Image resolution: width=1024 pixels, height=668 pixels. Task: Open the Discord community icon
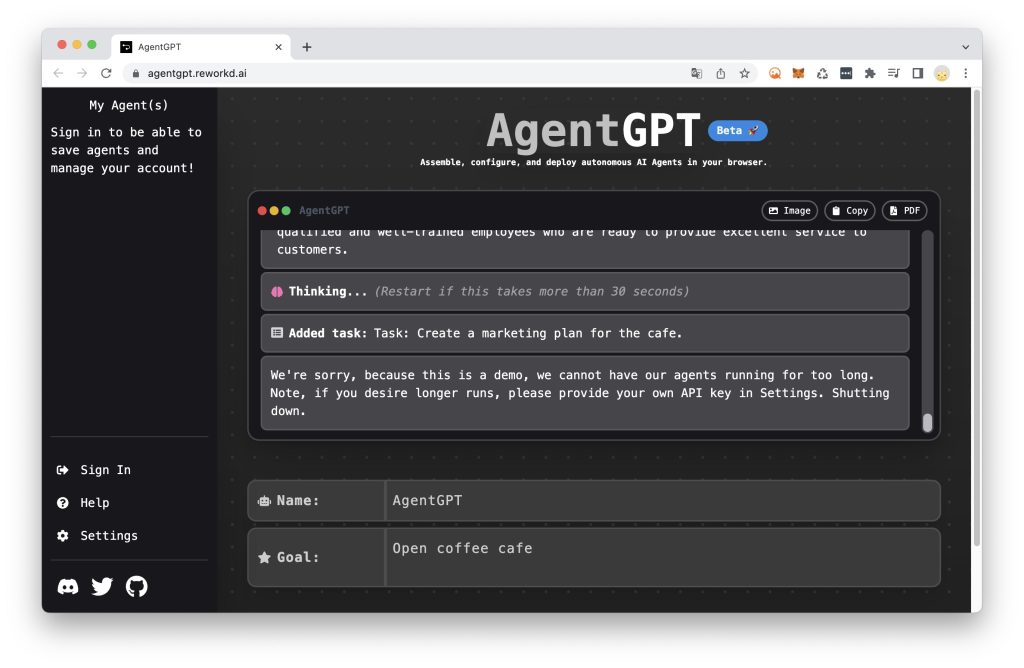(67, 587)
